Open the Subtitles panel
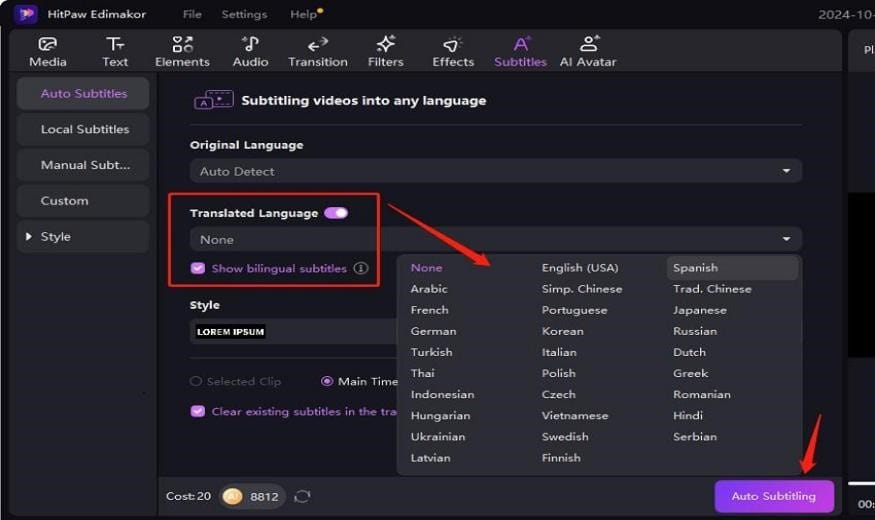 click(521, 52)
